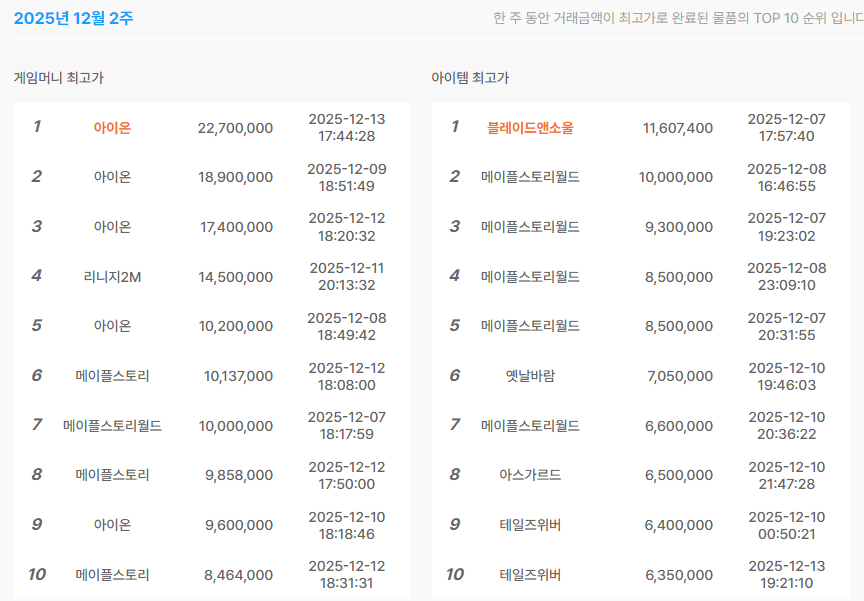Select 게임머니 최고가 section title

point(59,78)
